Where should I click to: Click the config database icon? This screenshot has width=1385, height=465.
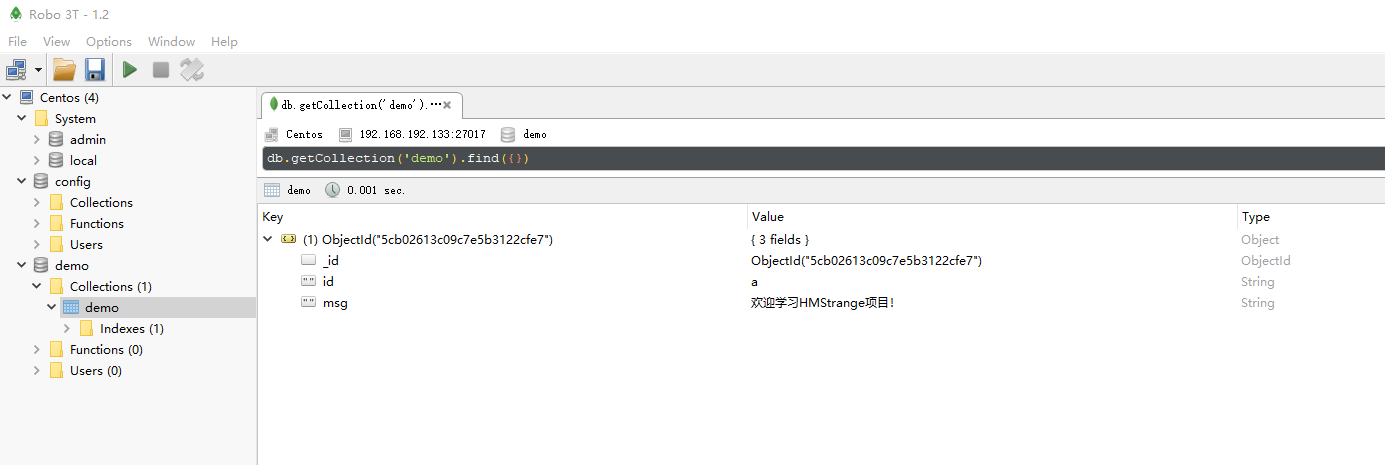[x=41, y=181]
